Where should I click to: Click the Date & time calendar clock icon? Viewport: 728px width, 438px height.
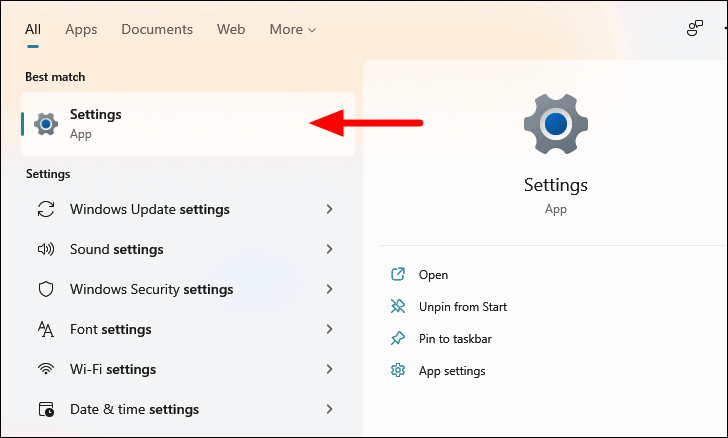click(x=46, y=409)
